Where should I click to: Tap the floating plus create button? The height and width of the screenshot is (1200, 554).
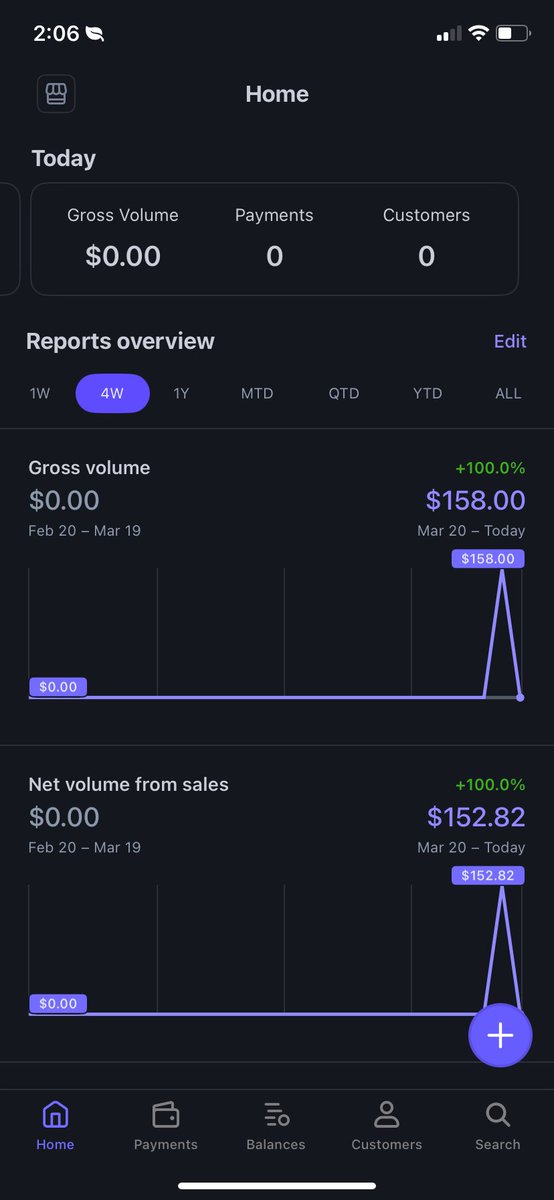pyautogui.click(x=500, y=1035)
